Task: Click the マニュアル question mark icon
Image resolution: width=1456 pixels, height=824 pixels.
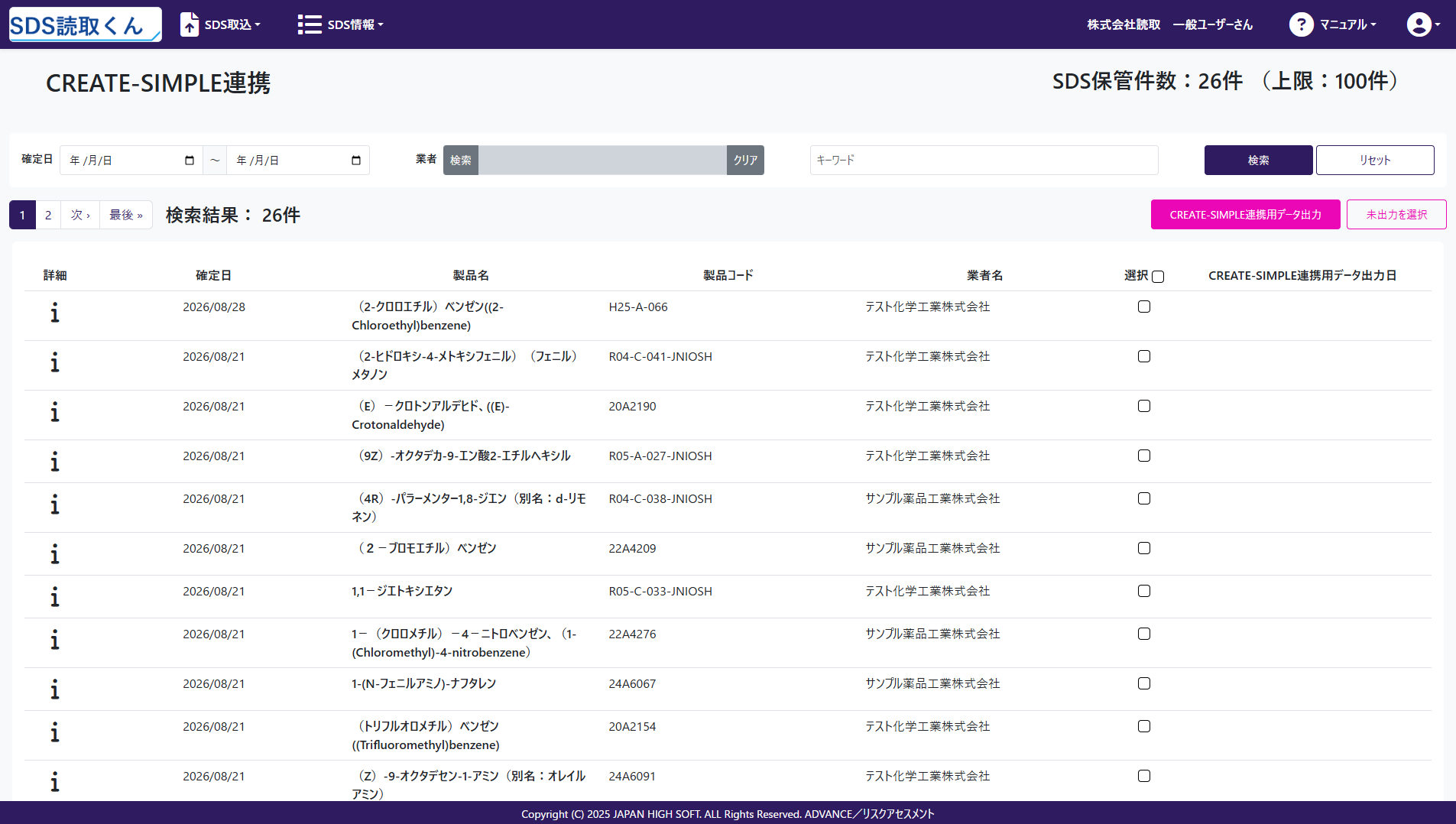Action: point(1301,24)
